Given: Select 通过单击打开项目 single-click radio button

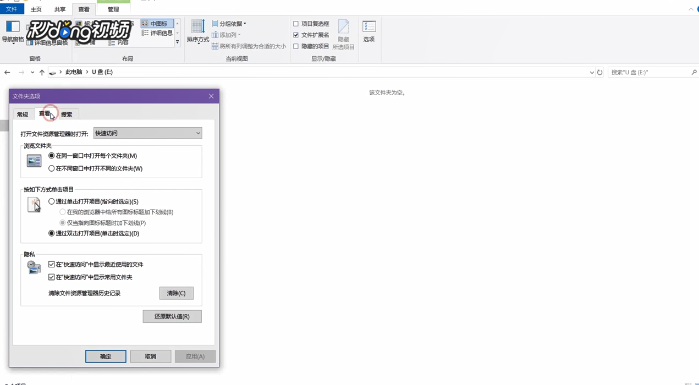Looking at the screenshot, I should point(51,201).
